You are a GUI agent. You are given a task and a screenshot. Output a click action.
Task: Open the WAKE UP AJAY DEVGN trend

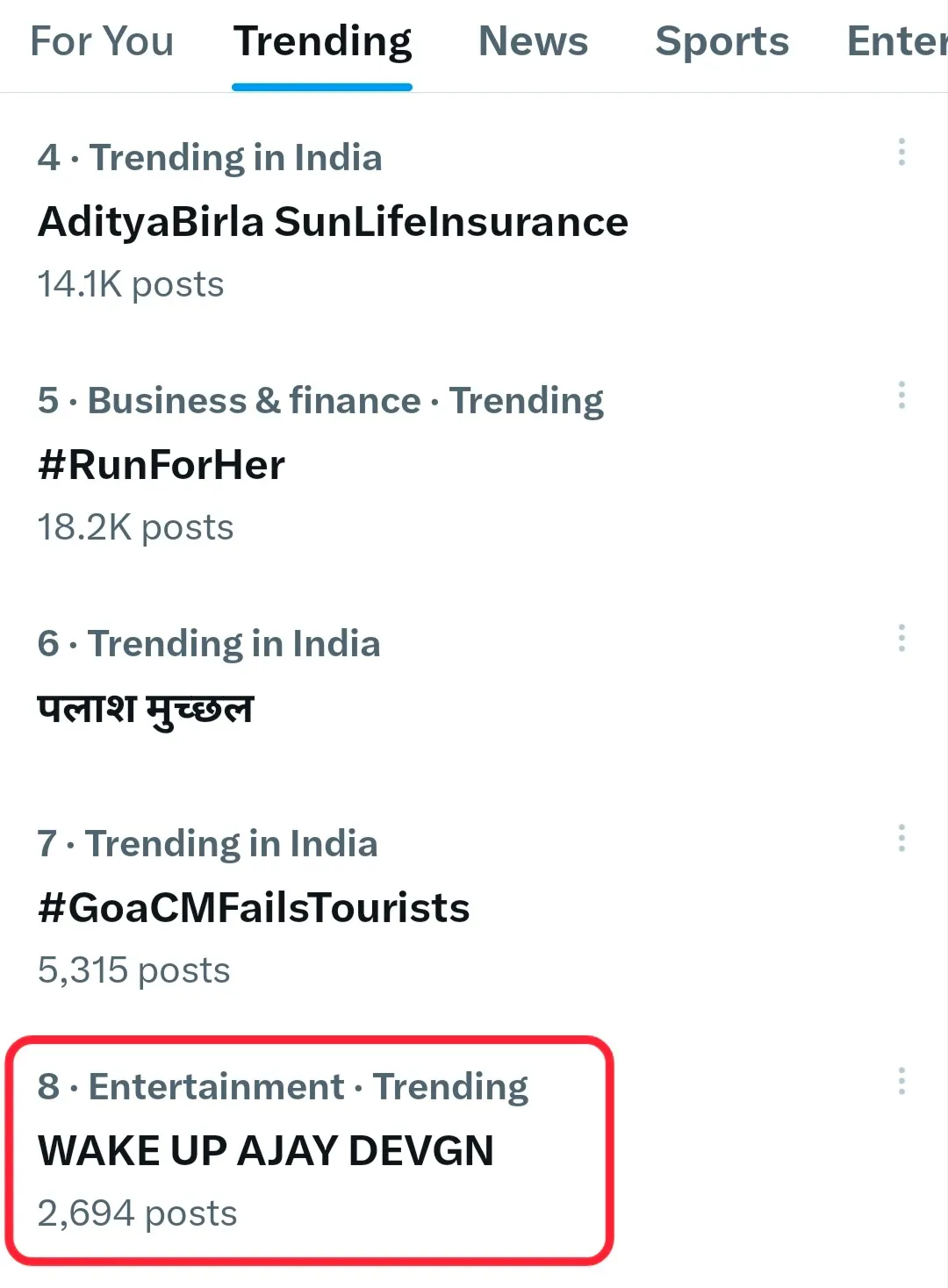(266, 1150)
